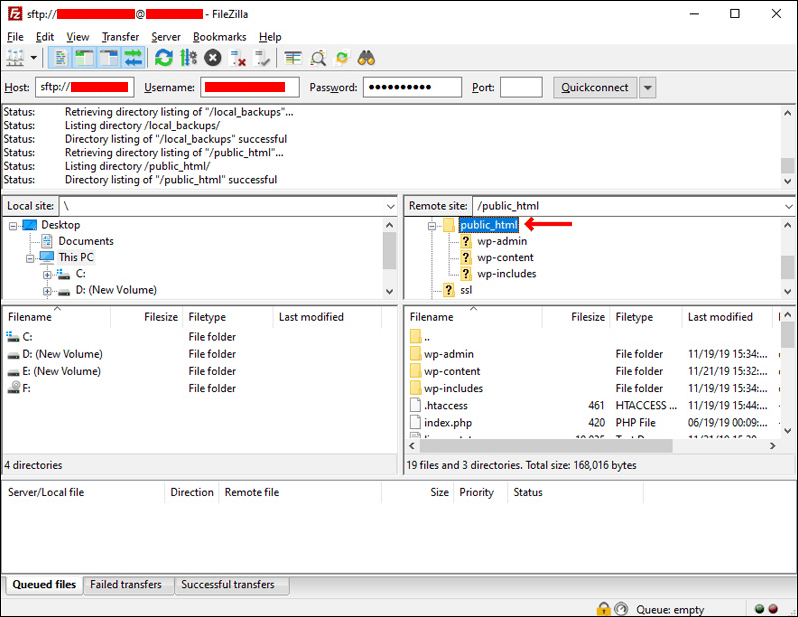Open the File menu
Viewport: 798px width, 617px height.
[15, 37]
